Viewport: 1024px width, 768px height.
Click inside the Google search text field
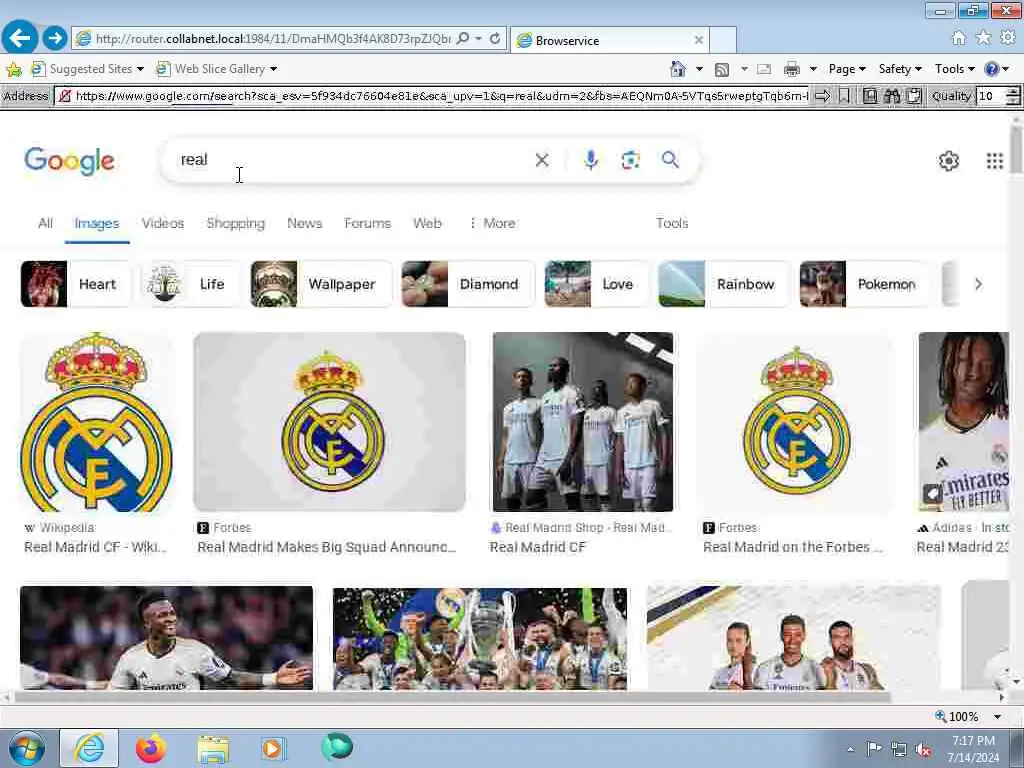coord(353,160)
